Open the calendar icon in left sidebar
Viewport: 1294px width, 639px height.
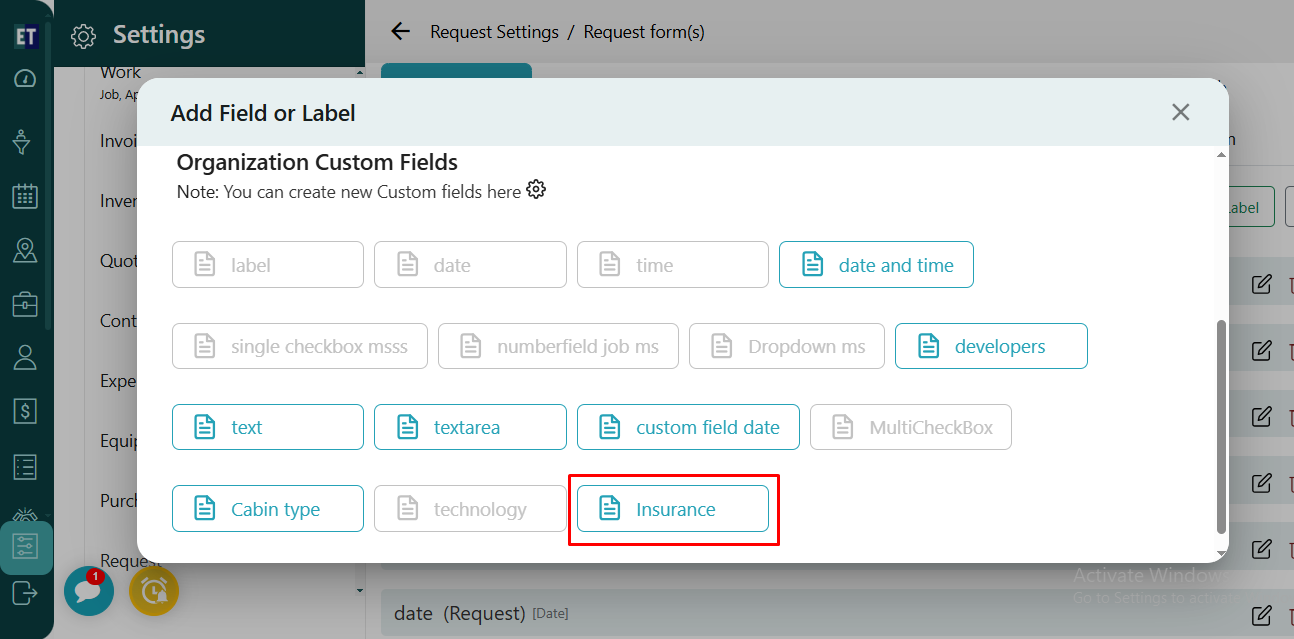pyautogui.click(x=25, y=196)
